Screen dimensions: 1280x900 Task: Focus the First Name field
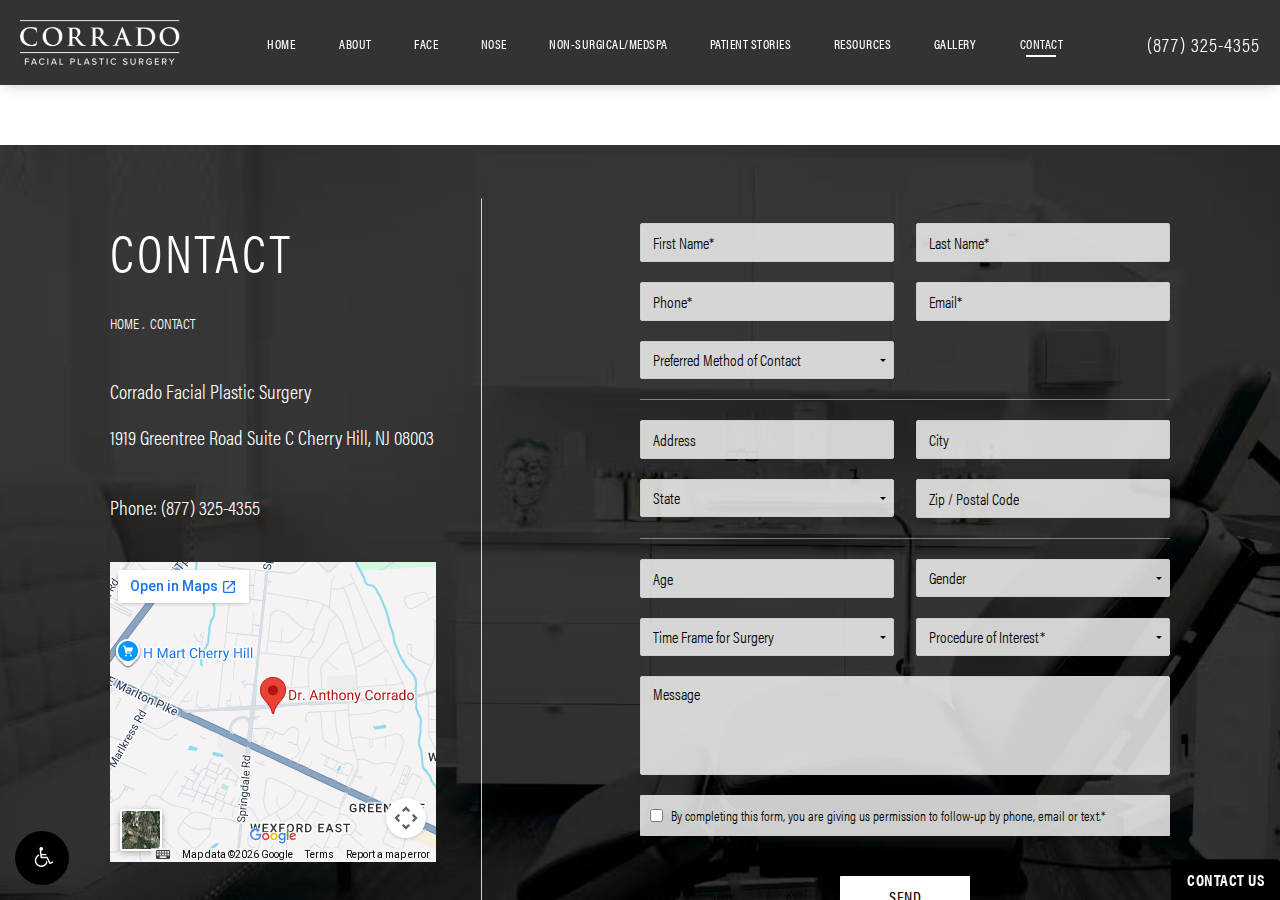pyautogui.click(x=767, y=243)
